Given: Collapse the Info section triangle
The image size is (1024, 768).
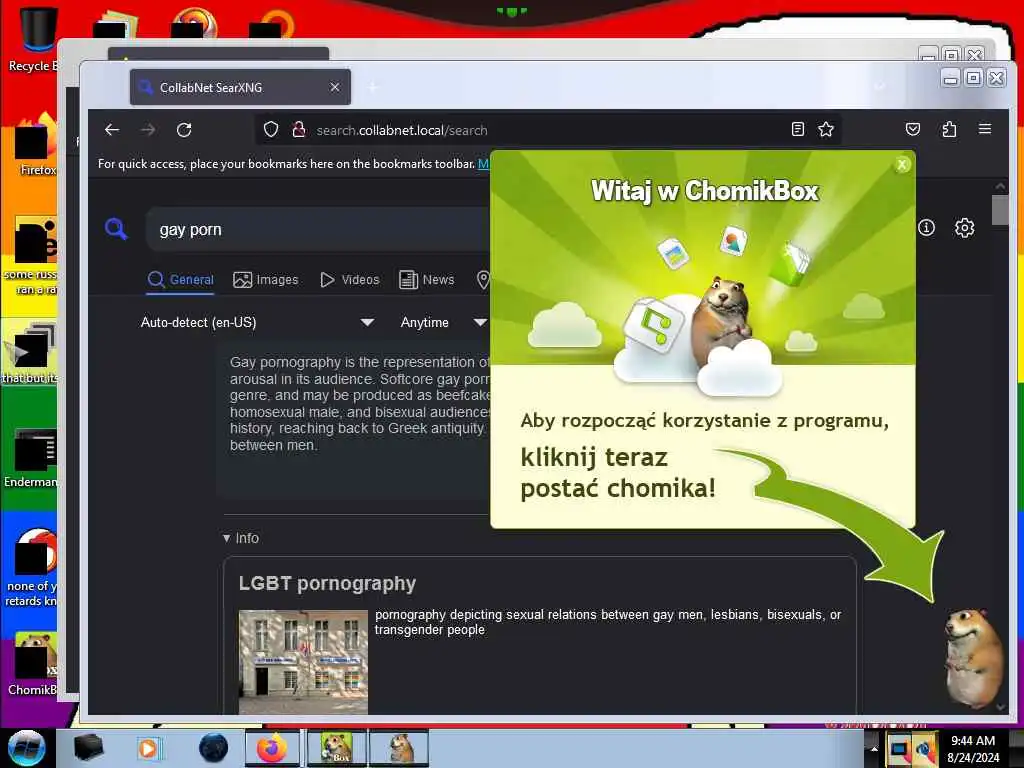Looking at the screenshot, I should point(227,538).
